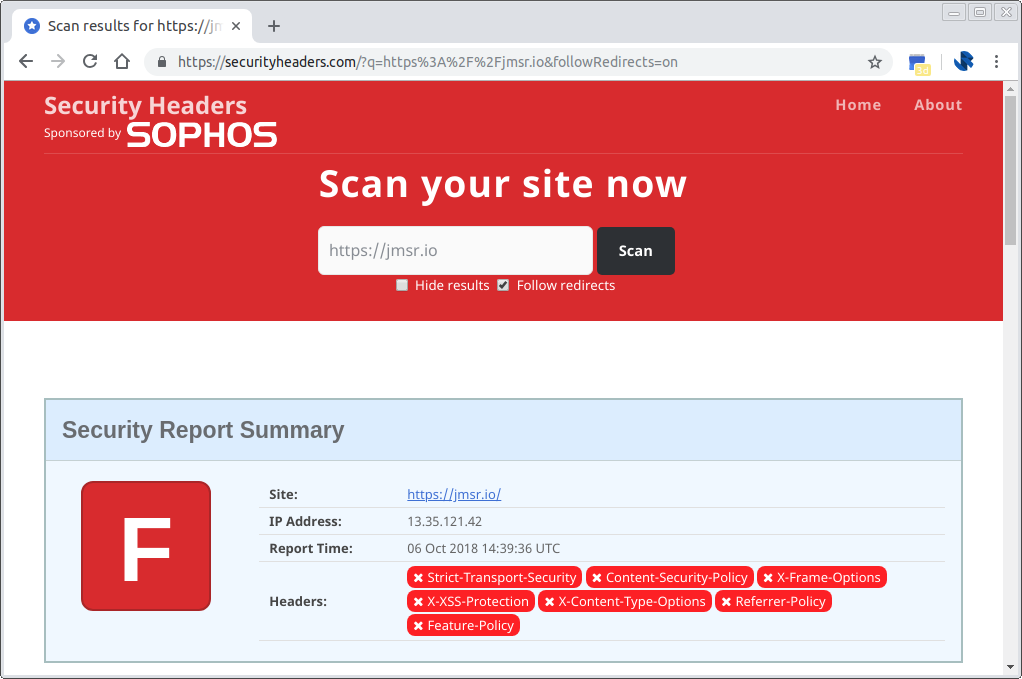The width and height of the screenshot is (1022, 679).
Task: Click the blue bird extension icon
Action: (963, 61)
